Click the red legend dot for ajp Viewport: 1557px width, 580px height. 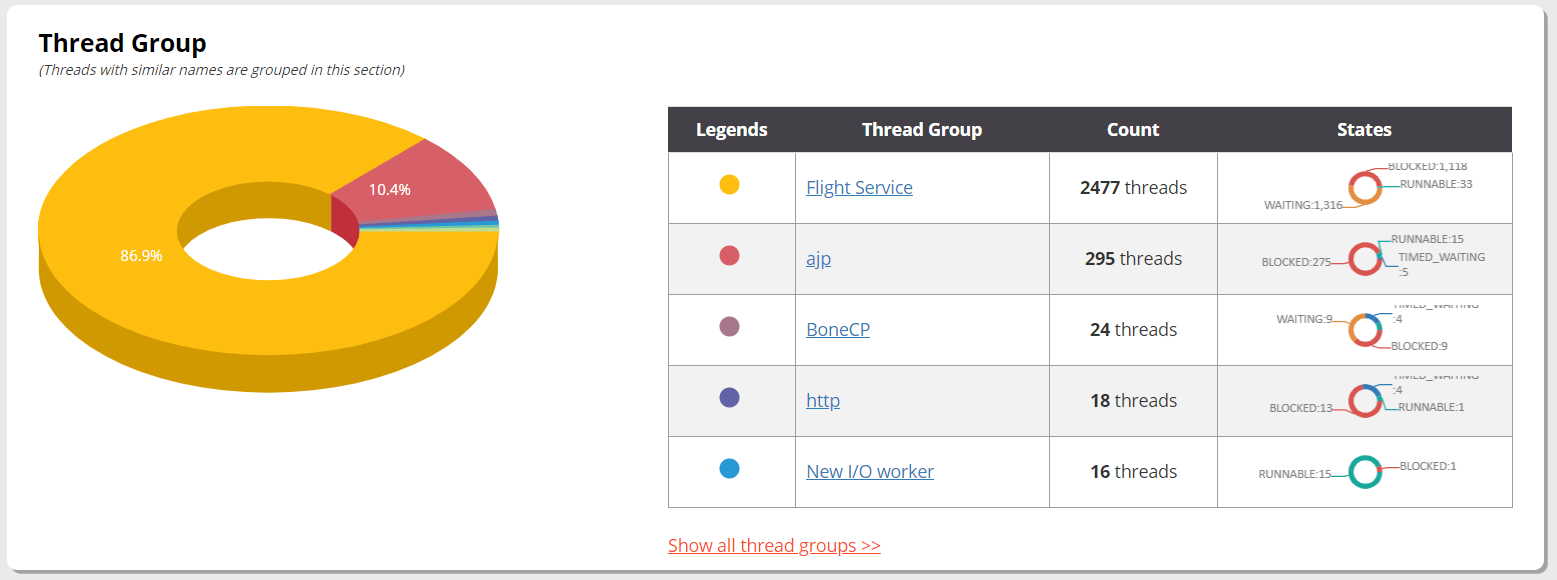pyautogui.click(x=730, y=255)
